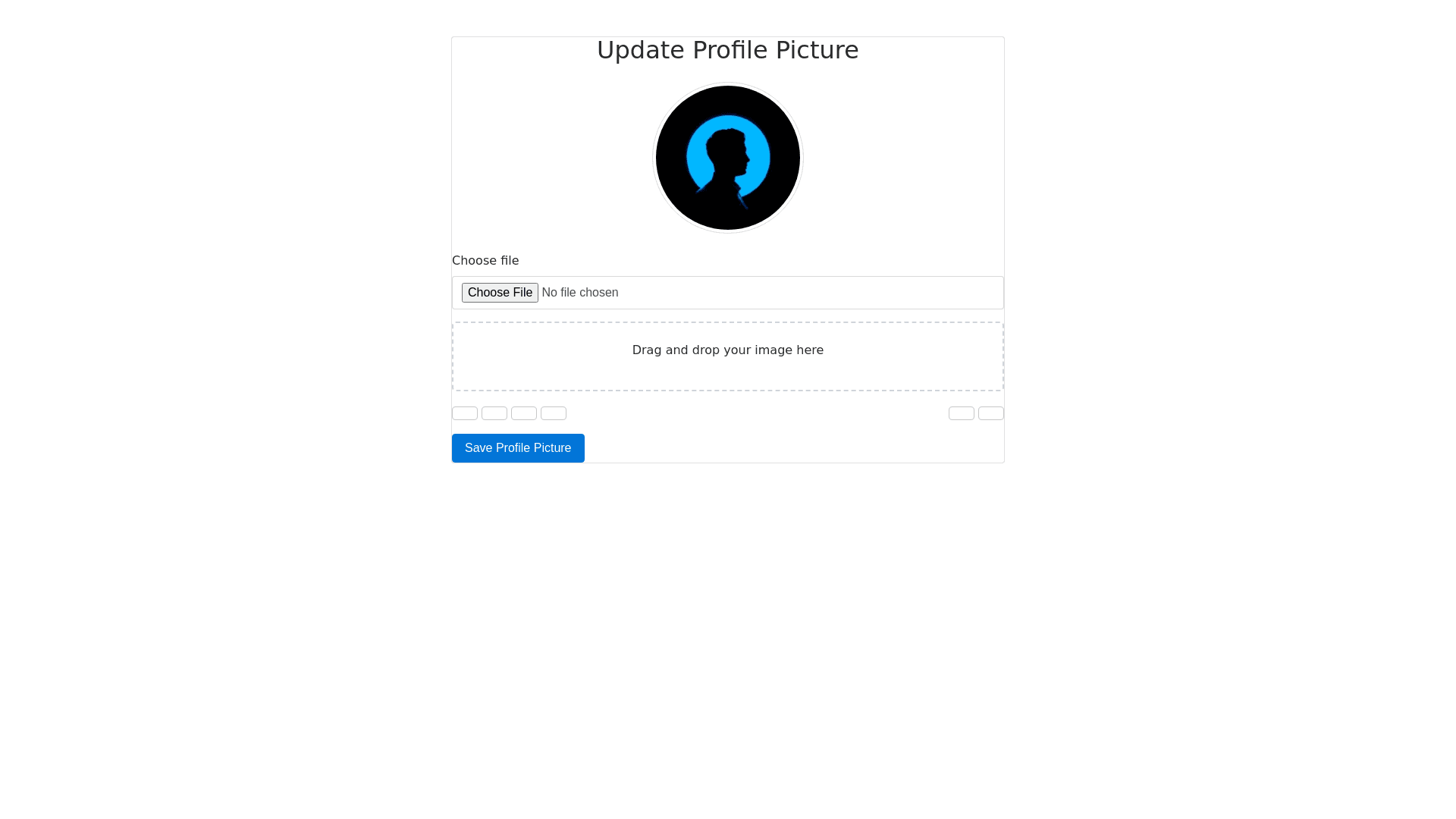Click the Save Profile Picture button
The image size is (1456, 819).
518,448
